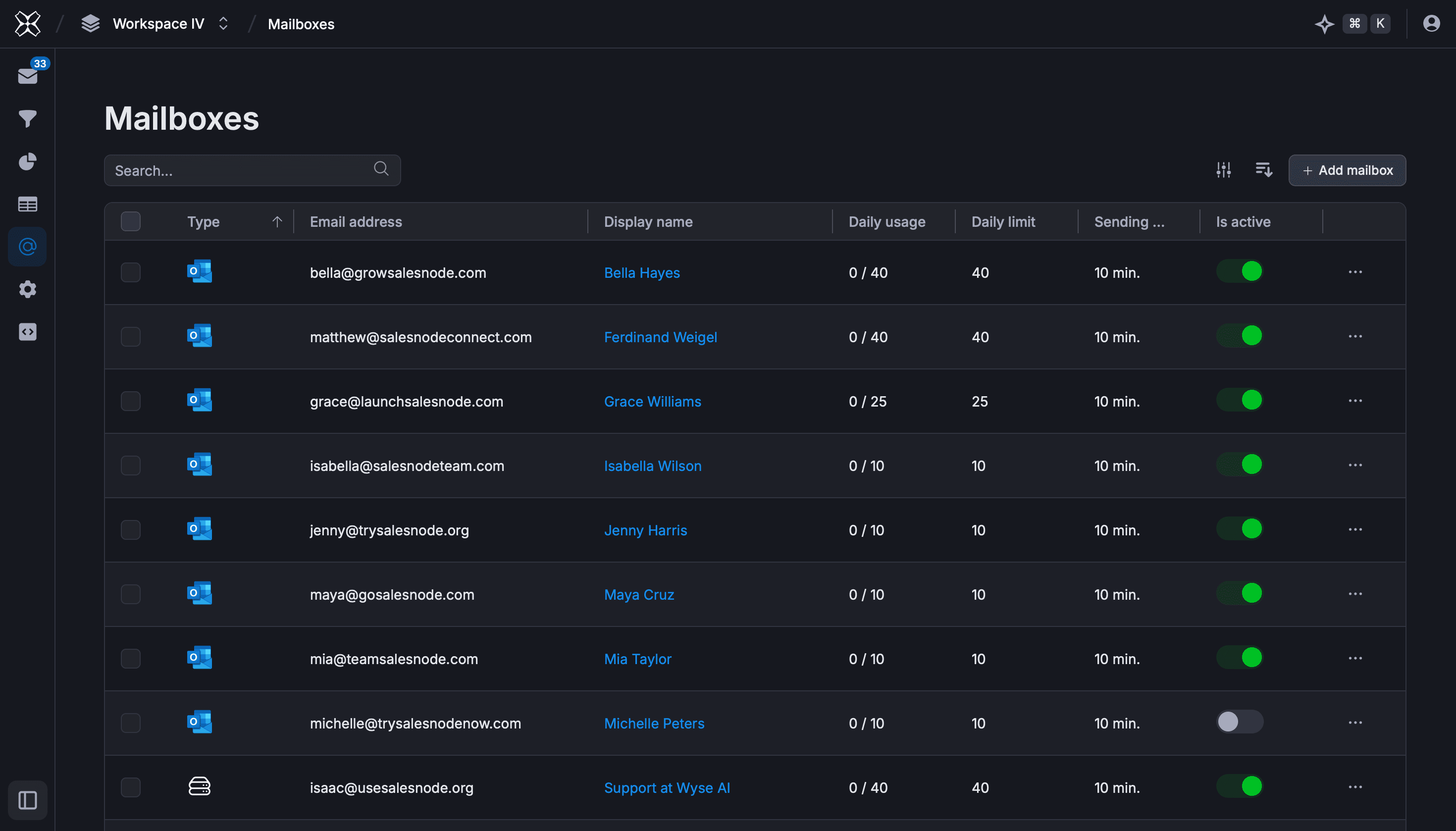Screen dimensions: 1456x831
Task: Click the sort order icon near Add mailbox
Action: click(x=1264, y=170)
